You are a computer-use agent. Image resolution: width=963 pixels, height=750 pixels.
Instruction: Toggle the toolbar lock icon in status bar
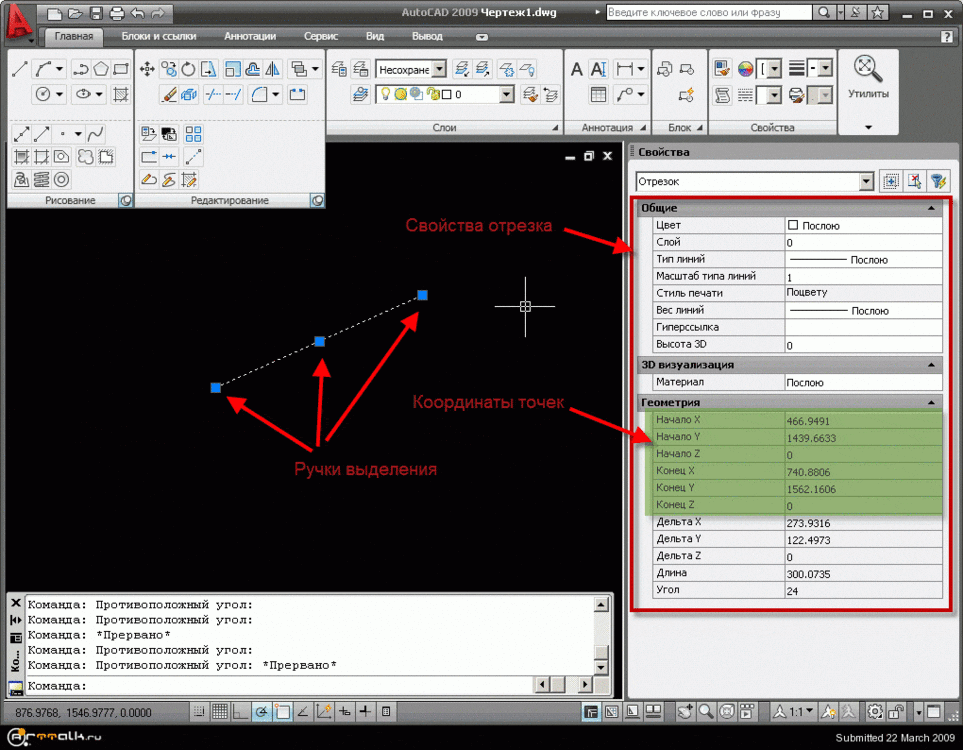tap(896, 712)
